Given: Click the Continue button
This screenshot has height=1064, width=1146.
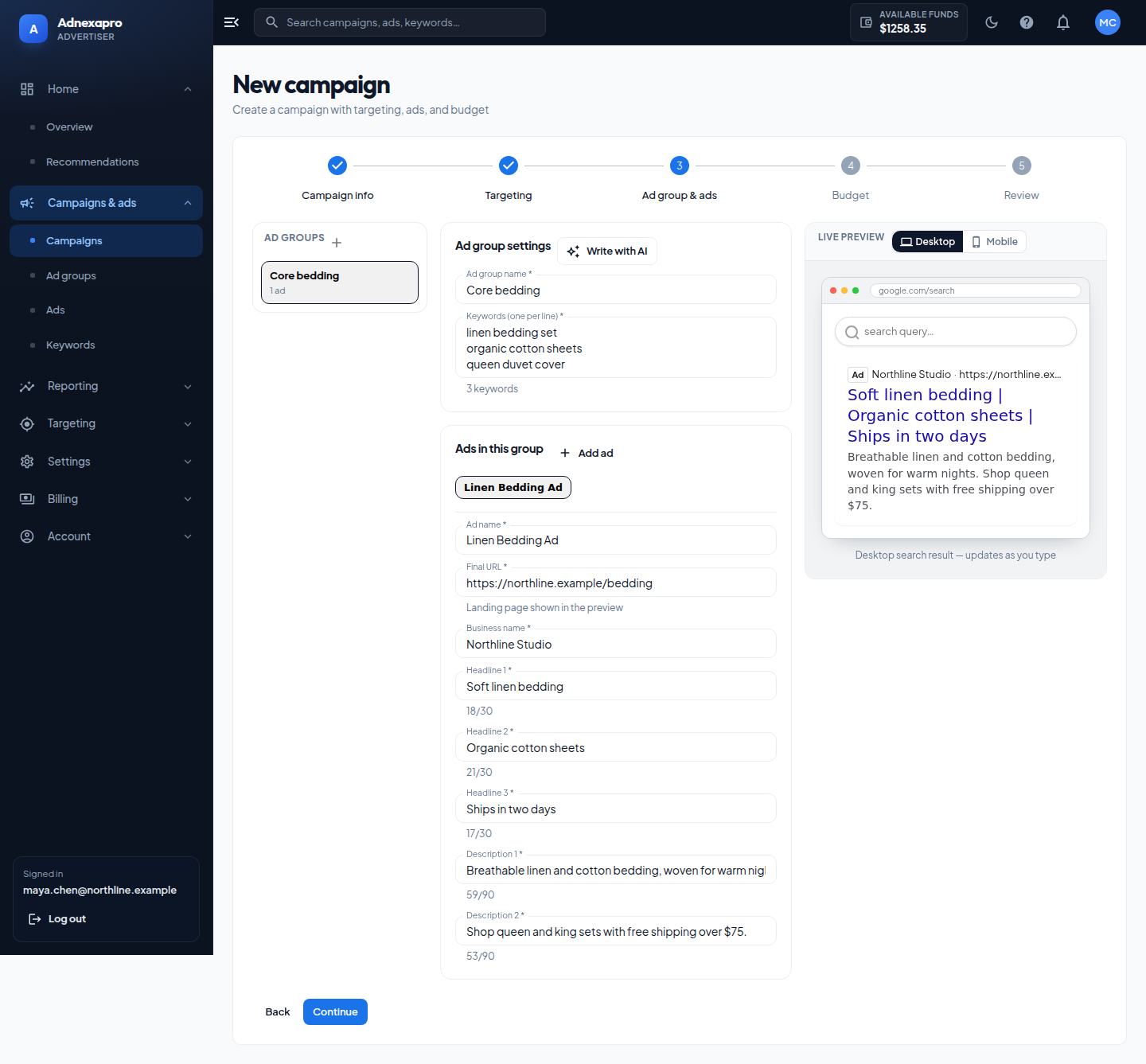Looking at the screenshot, I should [335, 1011].
